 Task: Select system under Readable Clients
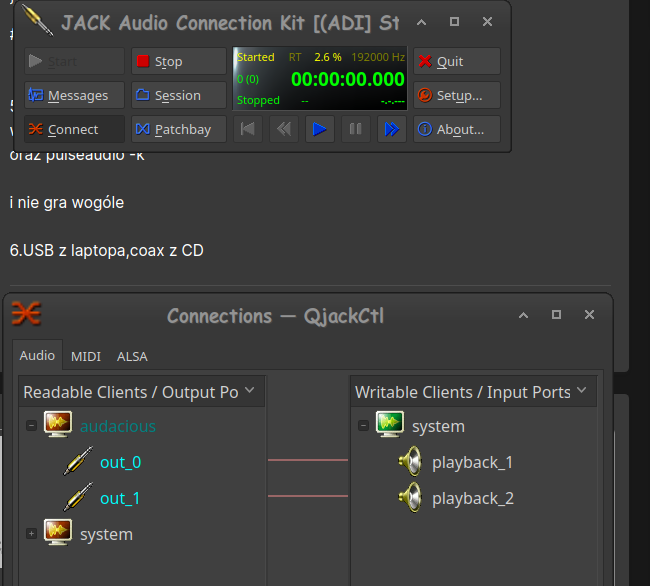(107, 534)
